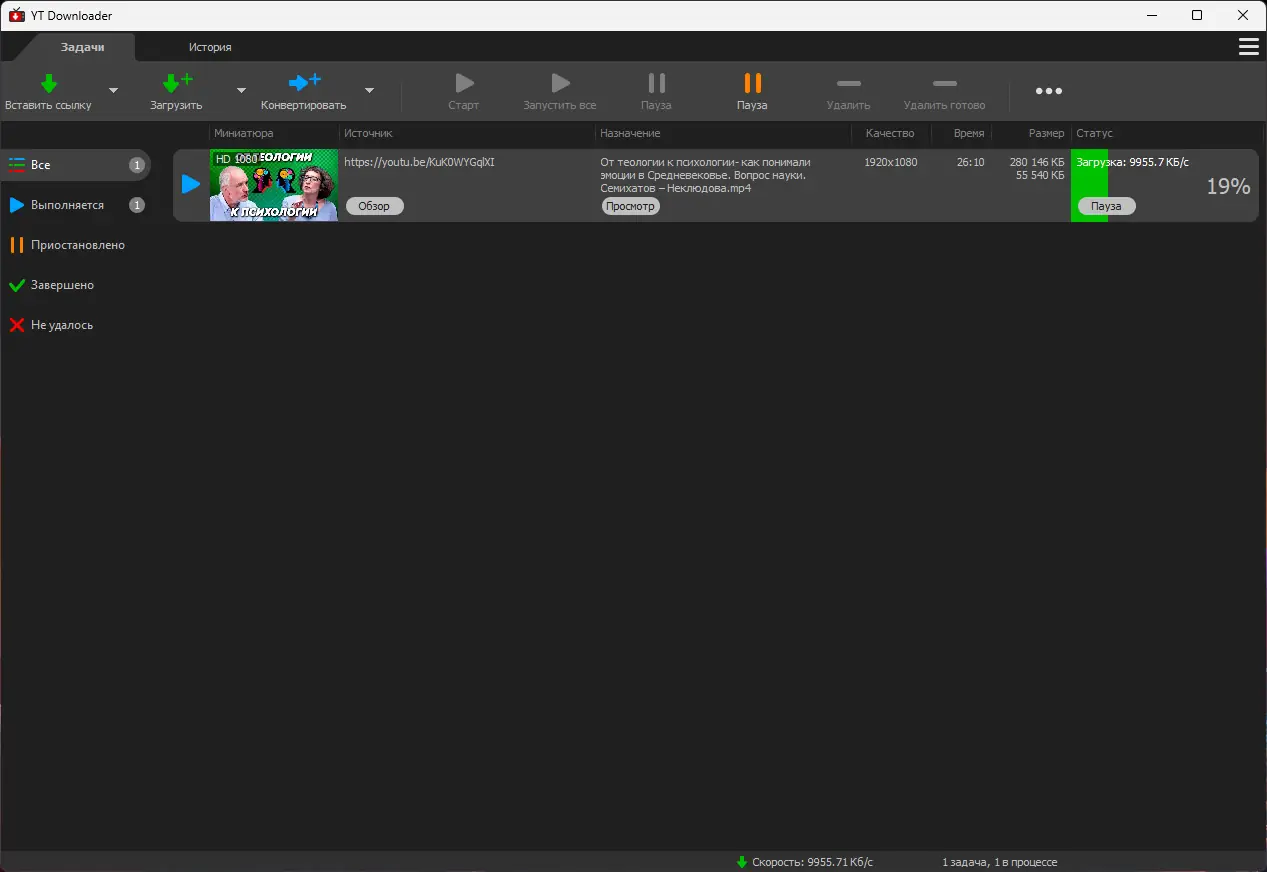Screen dimensions: 1267x872
Task: Click the Время column header
Action: pos(969,133)
